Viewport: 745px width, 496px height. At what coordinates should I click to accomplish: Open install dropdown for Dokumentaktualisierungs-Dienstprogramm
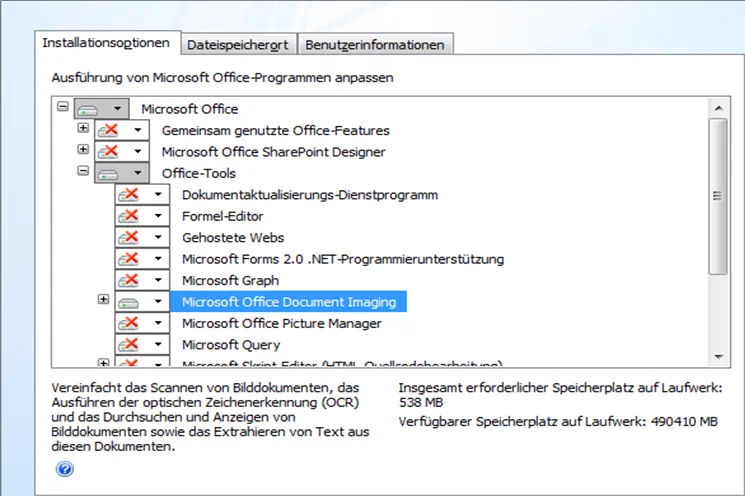(x=158, y=194)
